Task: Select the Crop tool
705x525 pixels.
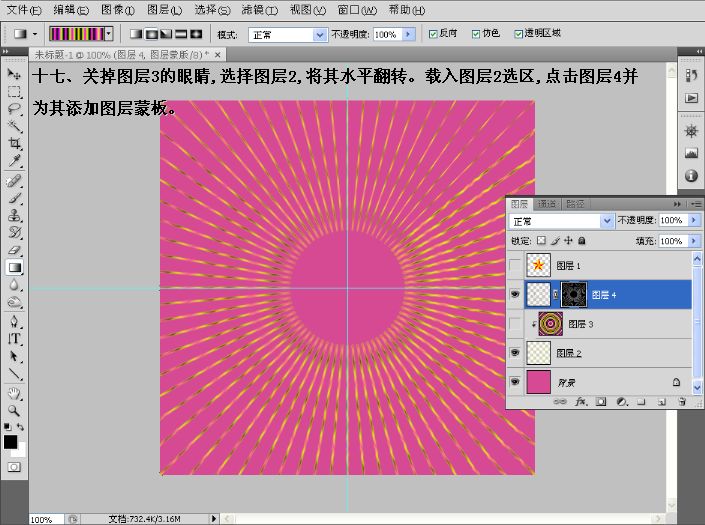Action: coord(14,143)
